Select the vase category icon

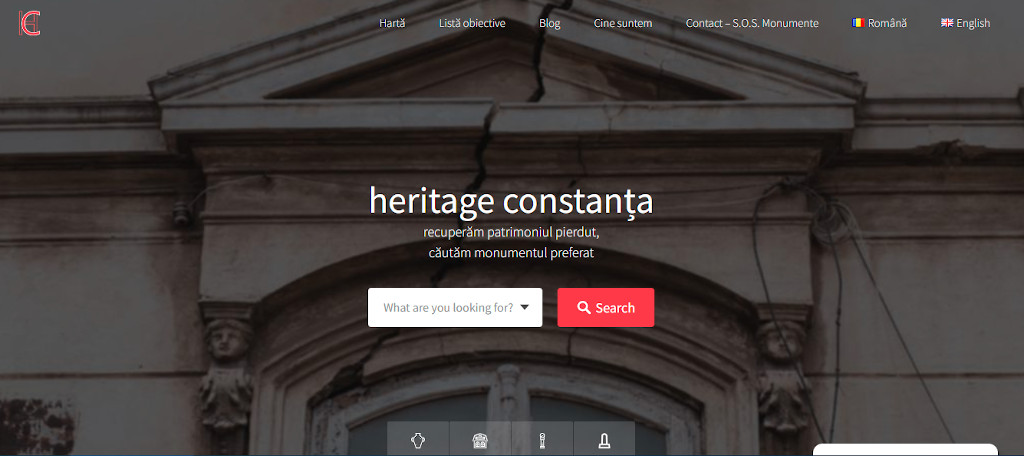(x=418, y=440)
